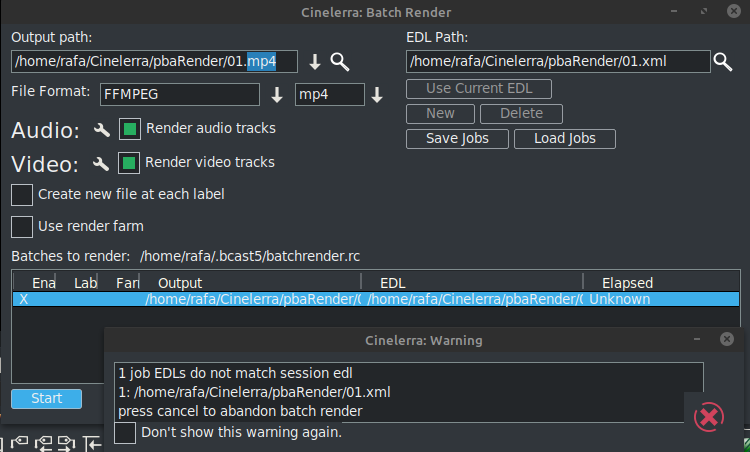Image resolution: width=750 pixels, height=452 pixels.
Task: Expand the output path history dropdown arrow
Action: click(x=315, y=62)
